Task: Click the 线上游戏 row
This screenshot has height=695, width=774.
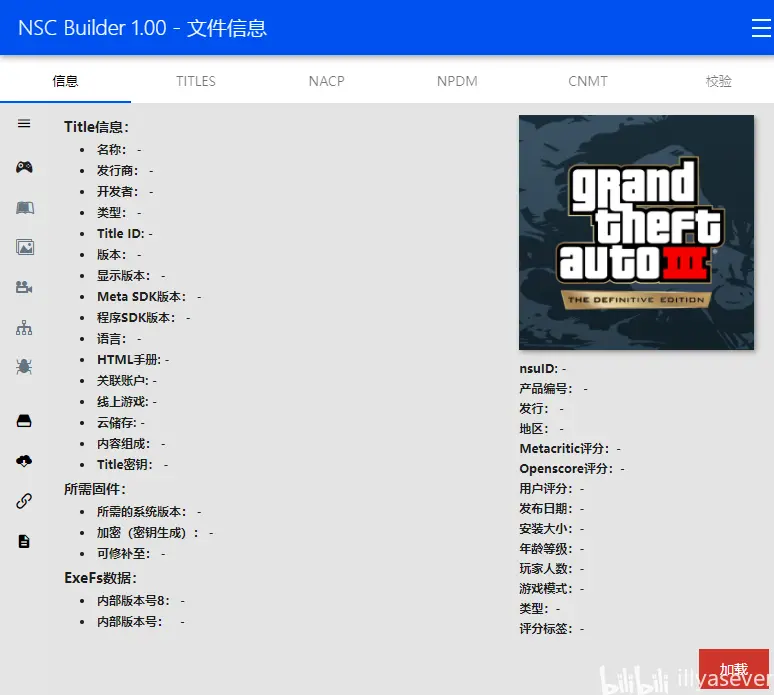Action: click(127, 402)
